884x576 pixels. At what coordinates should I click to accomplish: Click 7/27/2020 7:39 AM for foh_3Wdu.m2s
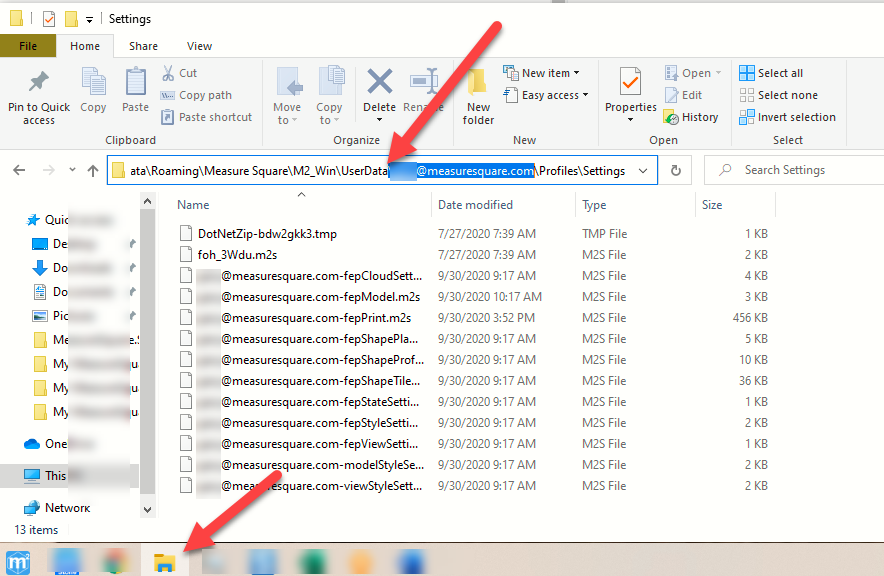point(487,255)
